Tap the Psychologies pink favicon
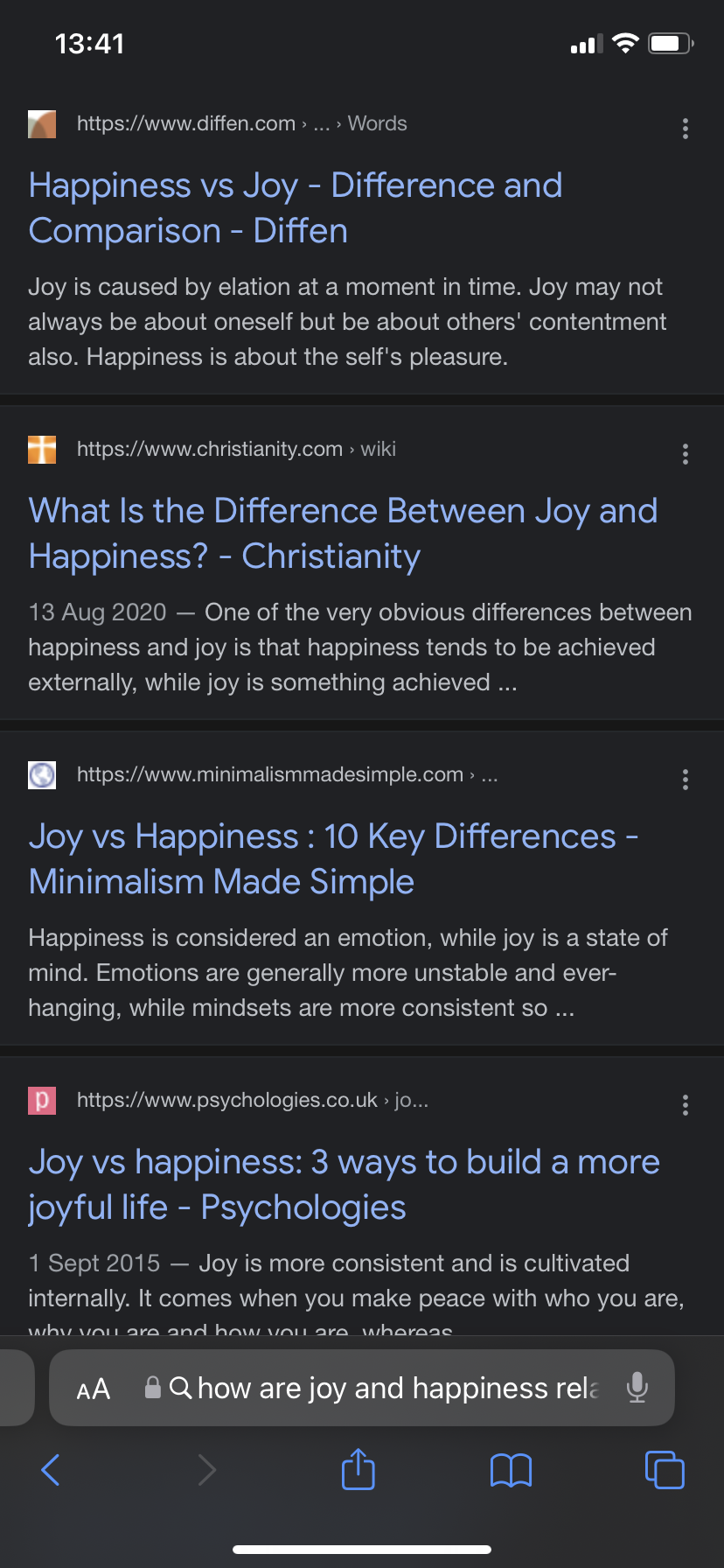Image resolution: width=724 pixels, height=1568 pixels. pos(42,1101)
